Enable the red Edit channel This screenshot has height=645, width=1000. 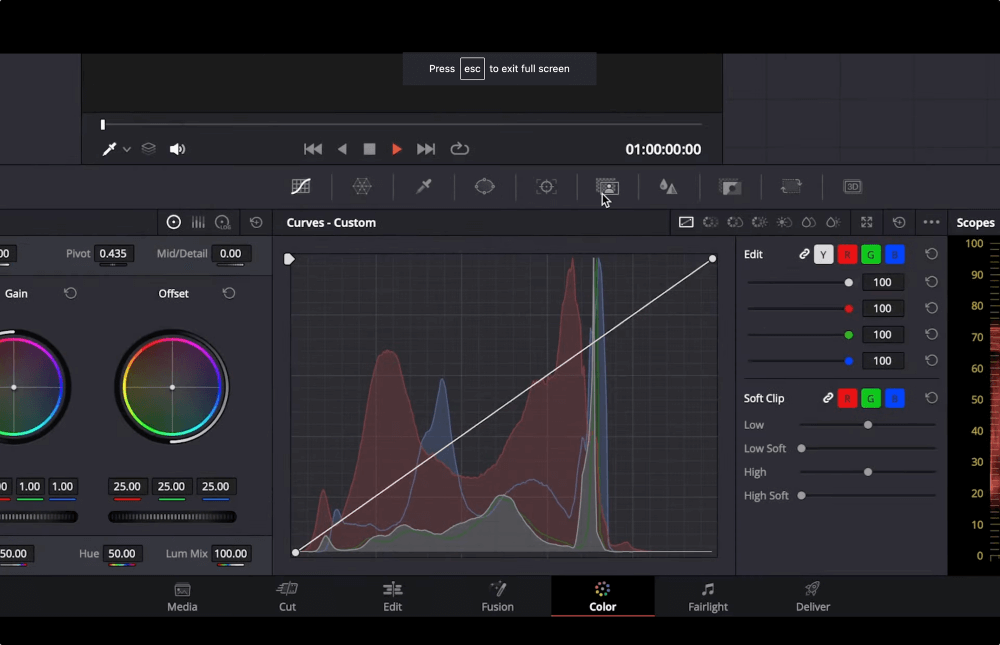(x=847, y=255)
